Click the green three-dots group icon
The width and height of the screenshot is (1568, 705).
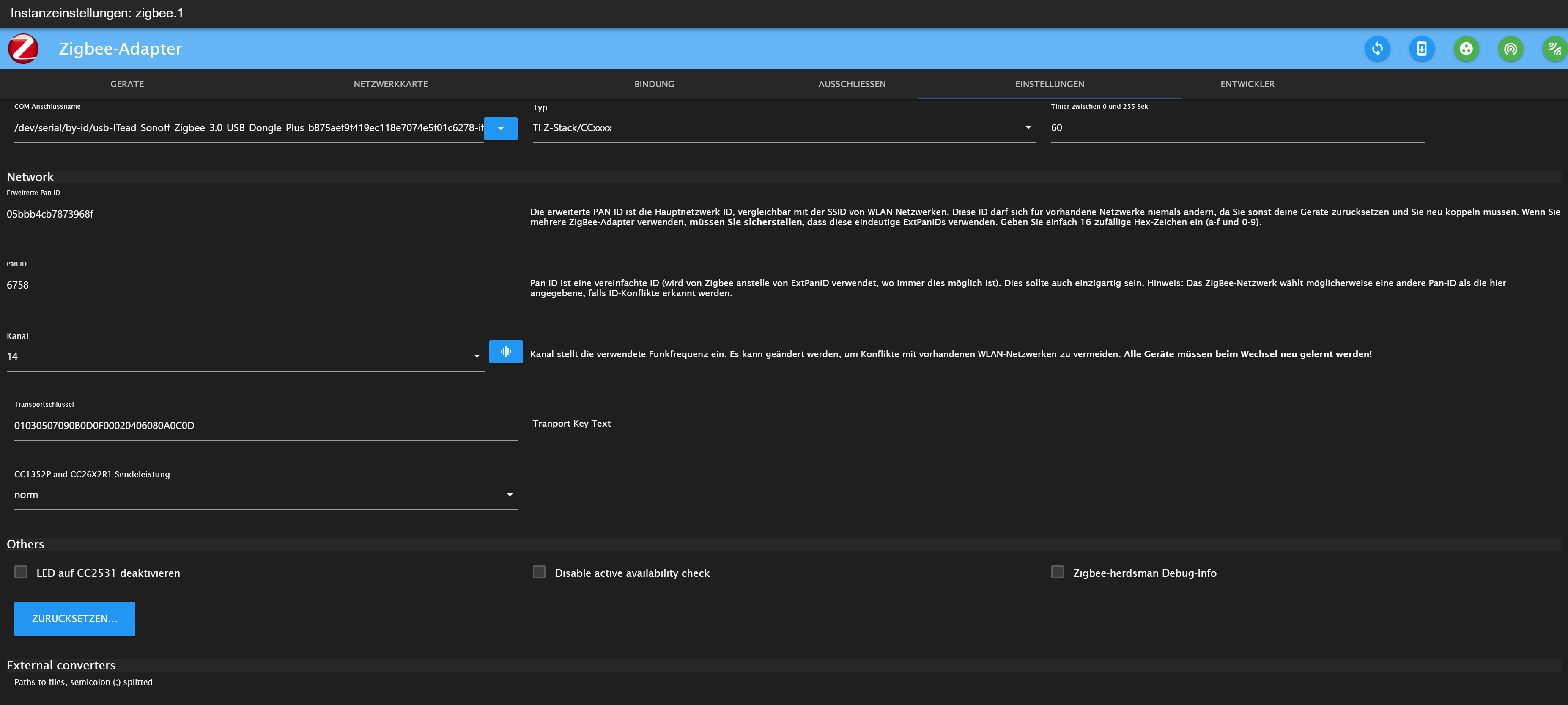click(x=1466, y=49)
